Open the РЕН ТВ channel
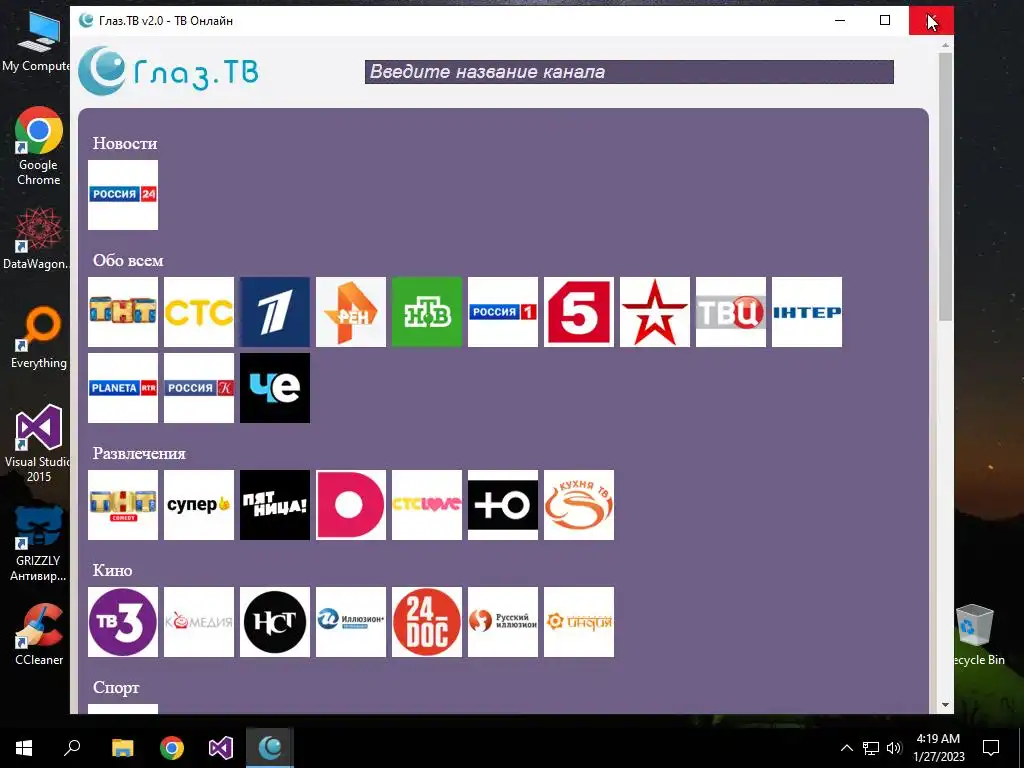 pyautogui.click(x=351, y=312)
